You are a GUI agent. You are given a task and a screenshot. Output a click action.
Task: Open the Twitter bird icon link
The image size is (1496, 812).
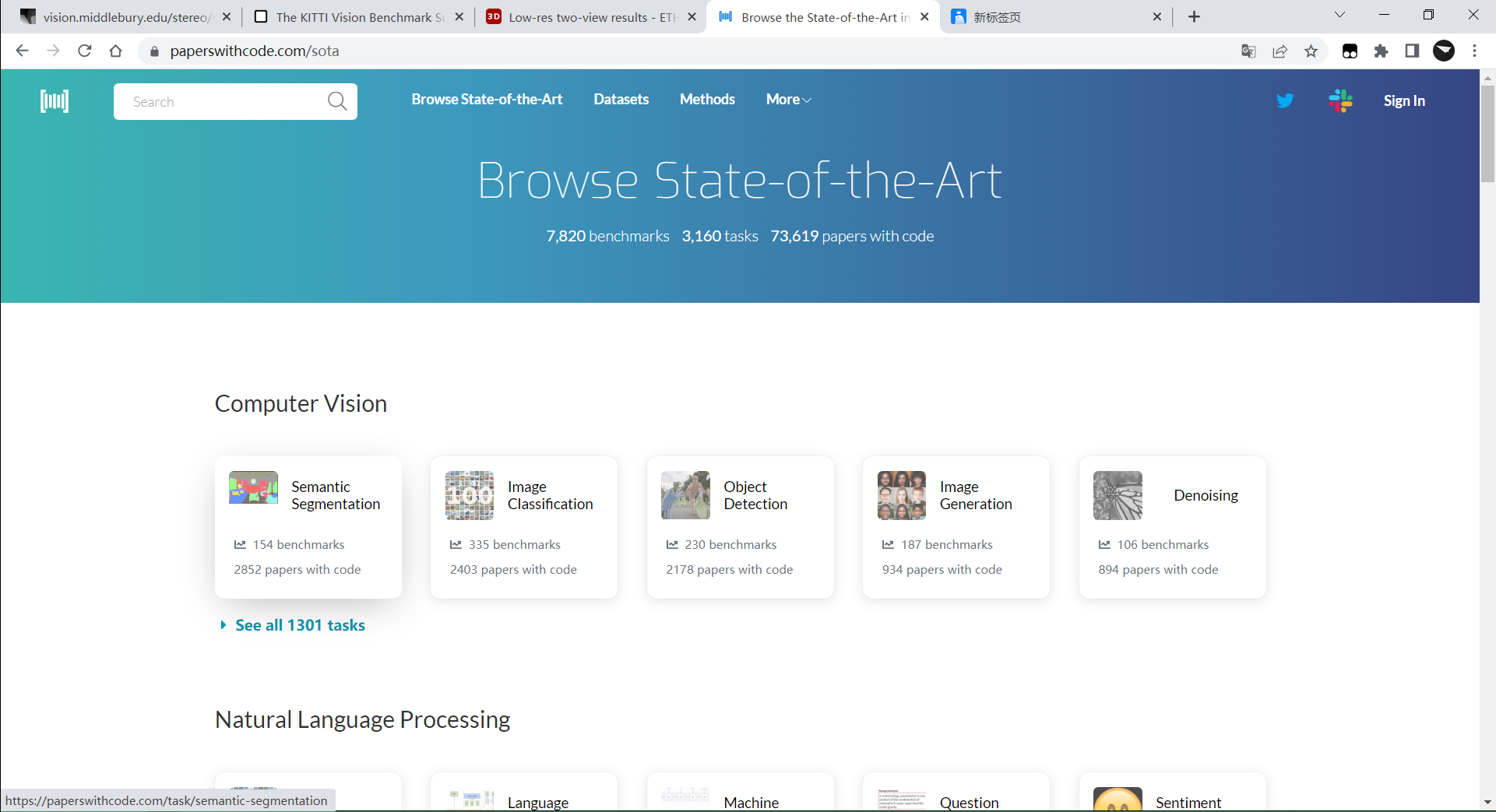click(1285, 100)
